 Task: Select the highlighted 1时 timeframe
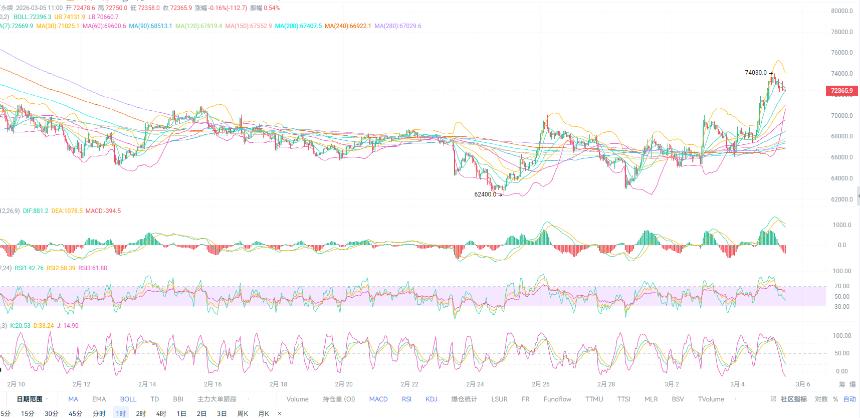121,413
